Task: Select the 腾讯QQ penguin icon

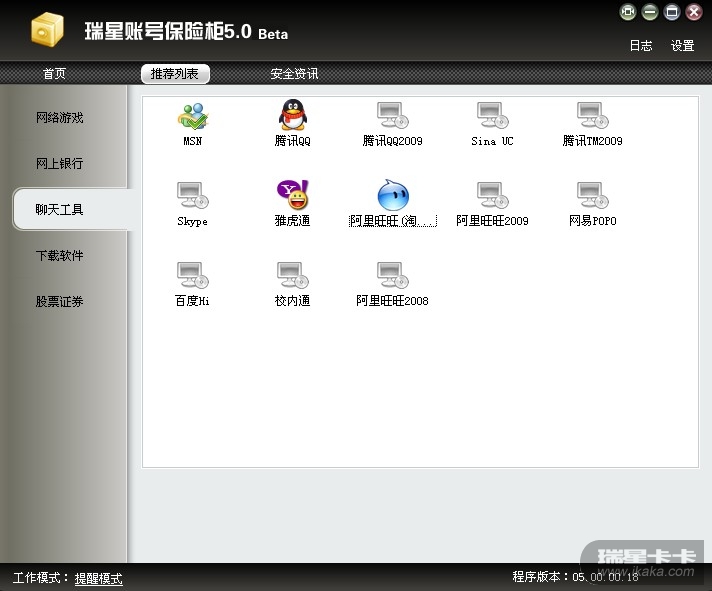Action: [x=293, y=115]
